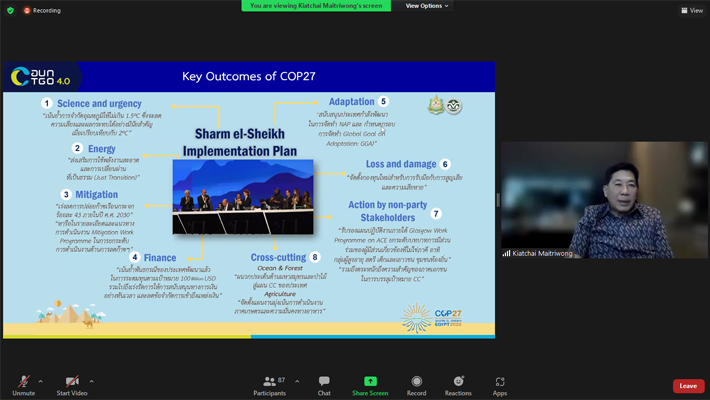Open the View Options dropdown
This screenshot has width=710, height=400.
coord(427,6)
